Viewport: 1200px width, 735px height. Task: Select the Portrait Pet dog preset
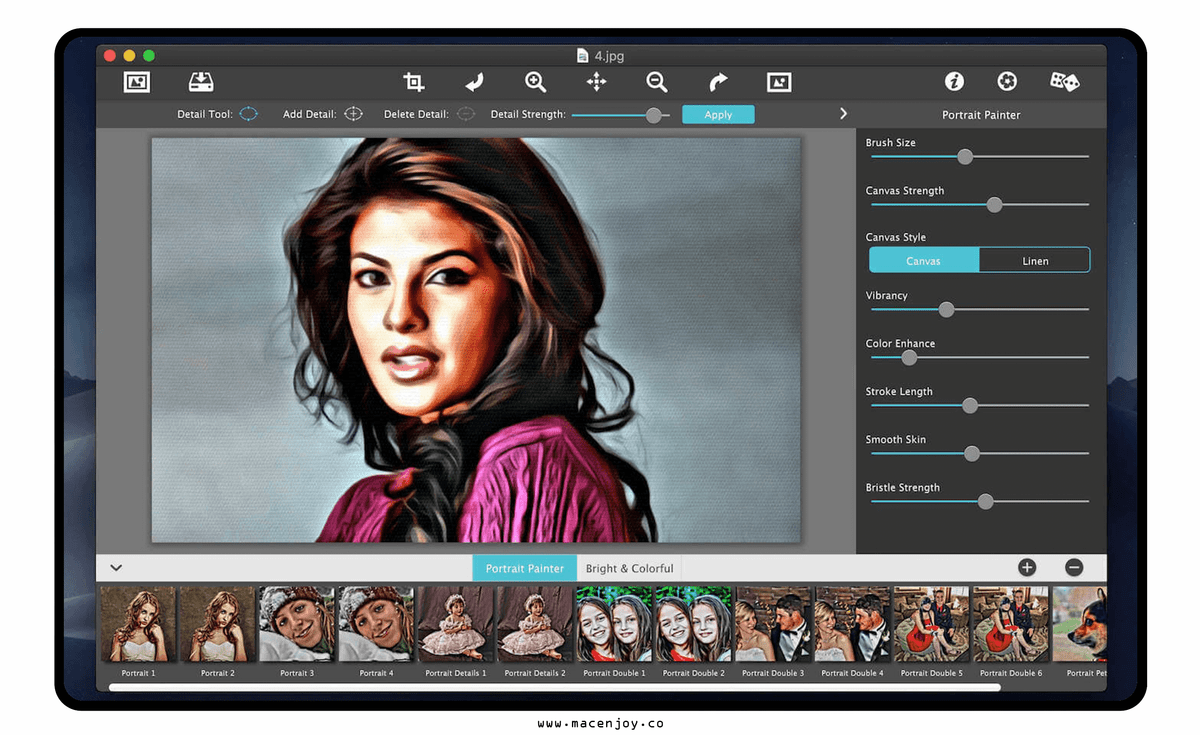click(x=1080, y=624)
